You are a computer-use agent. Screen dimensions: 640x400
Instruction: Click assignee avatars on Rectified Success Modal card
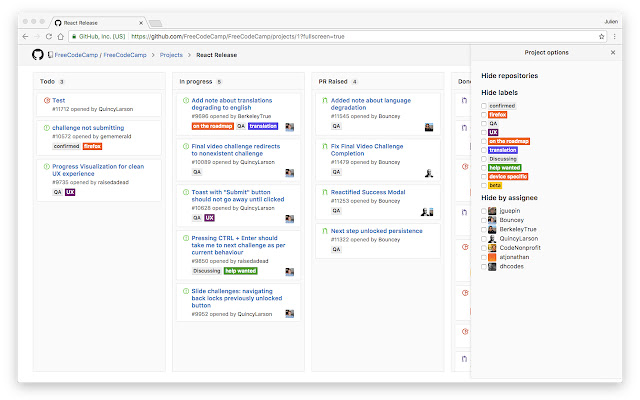427,212
